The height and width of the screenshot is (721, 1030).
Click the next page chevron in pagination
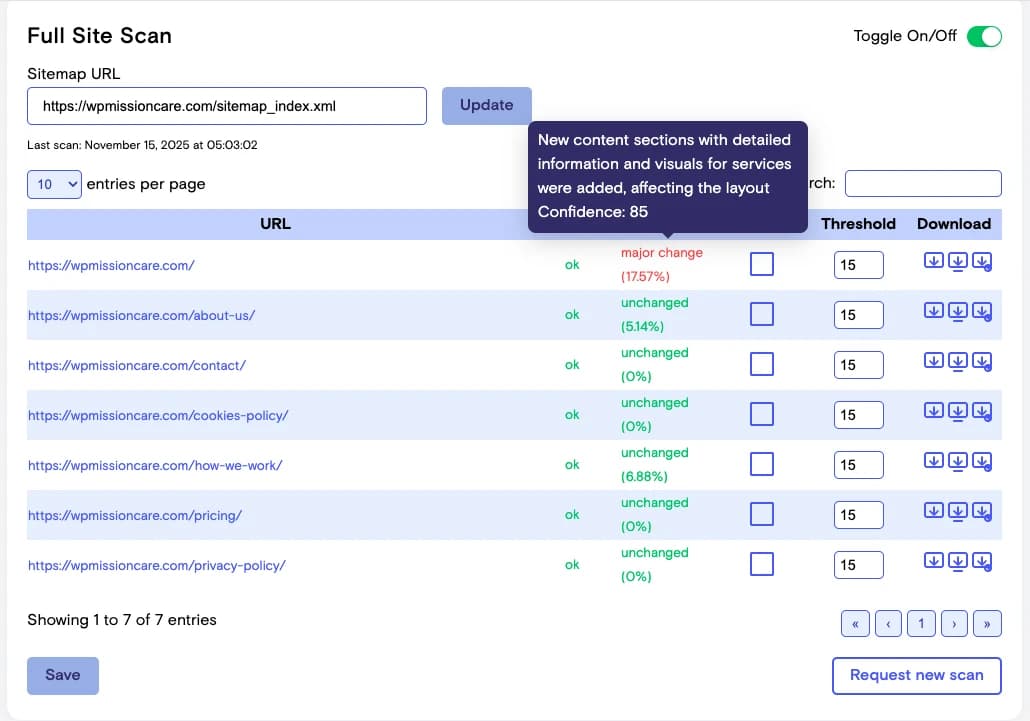(x=954, y=623)
